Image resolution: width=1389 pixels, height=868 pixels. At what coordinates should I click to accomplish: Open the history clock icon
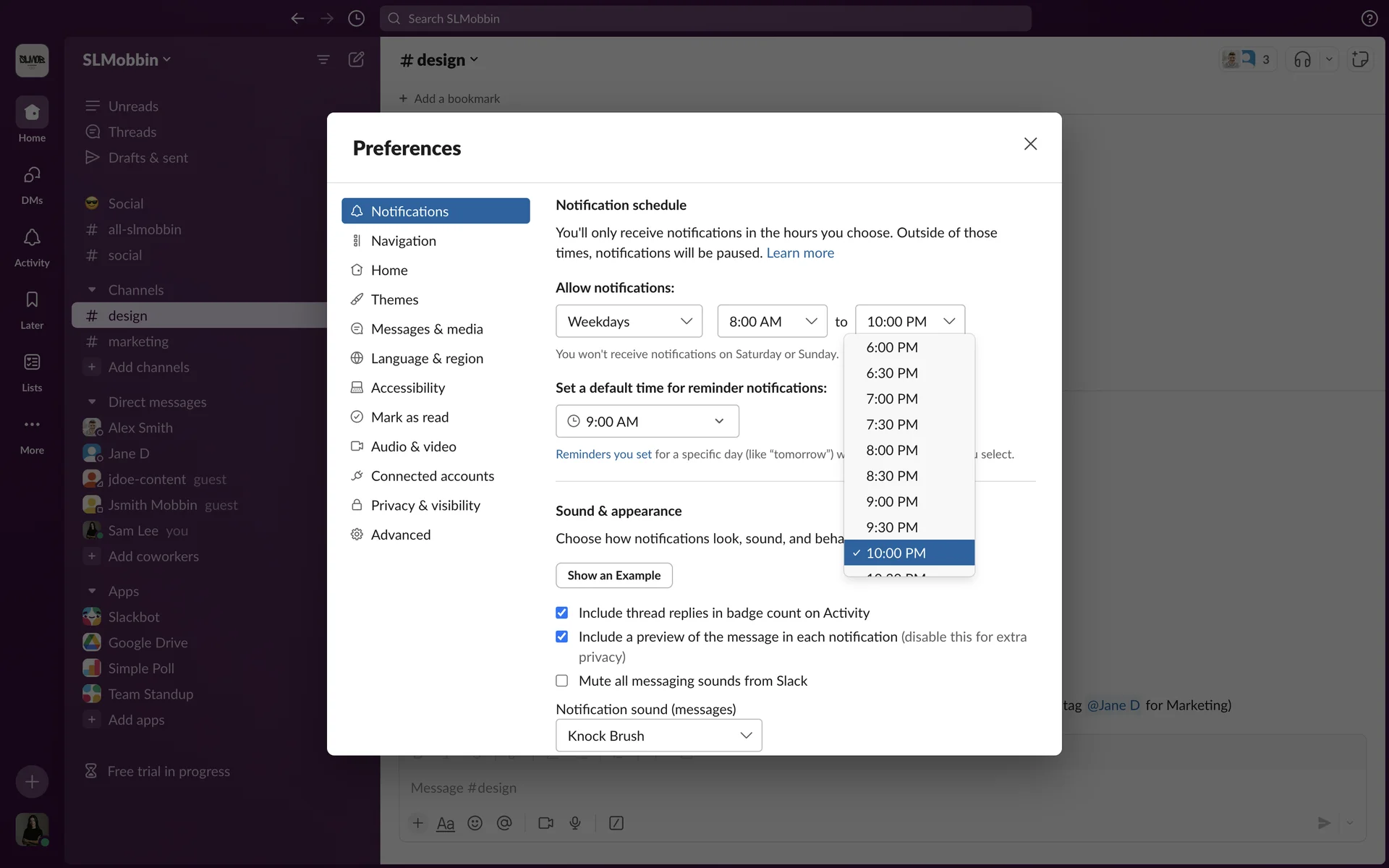[x=356, y=19]
